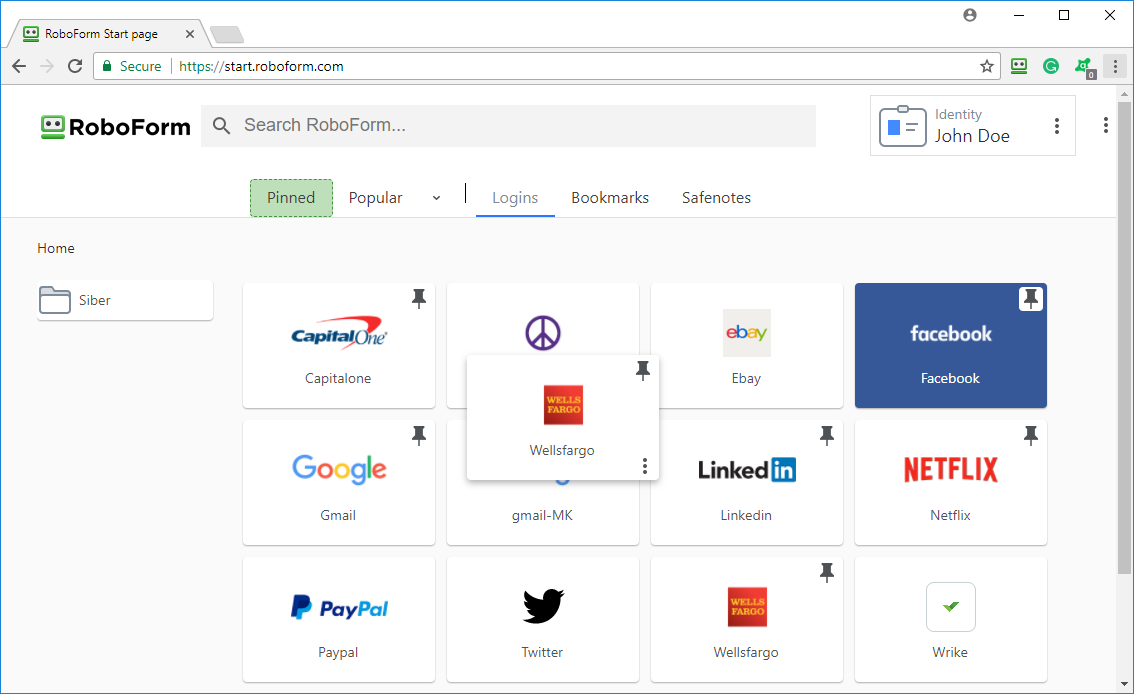This screenshot has width=1134, height=694.
Task: Show the Logins tab
Action: coord(515,198)
